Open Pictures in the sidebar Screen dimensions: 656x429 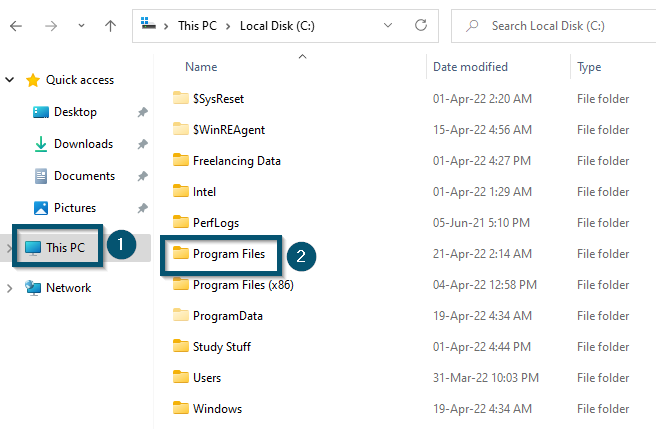[x=75, y=208]
